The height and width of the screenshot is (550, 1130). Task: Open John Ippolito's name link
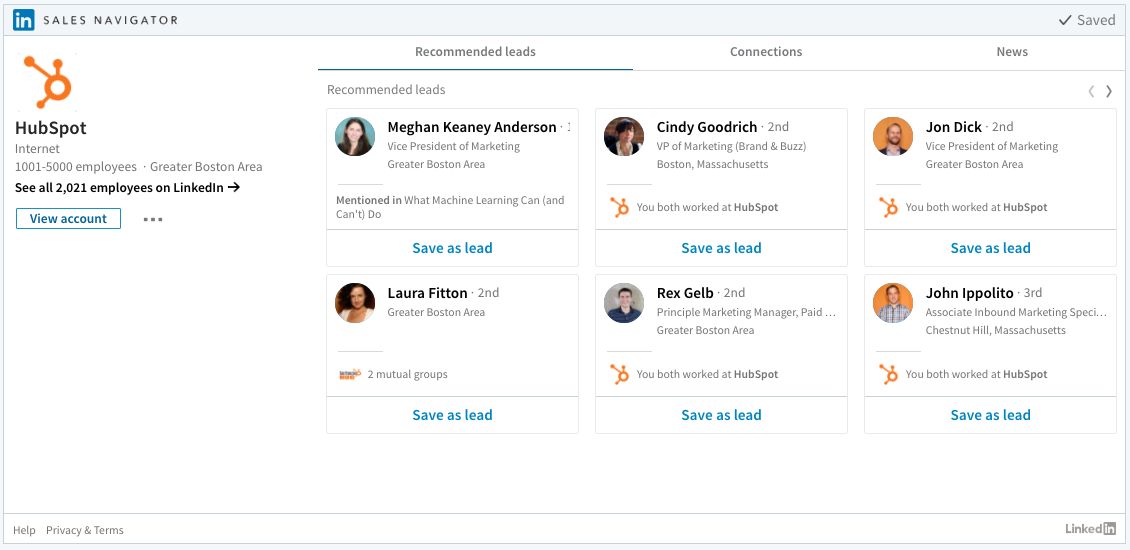(969, 293)
